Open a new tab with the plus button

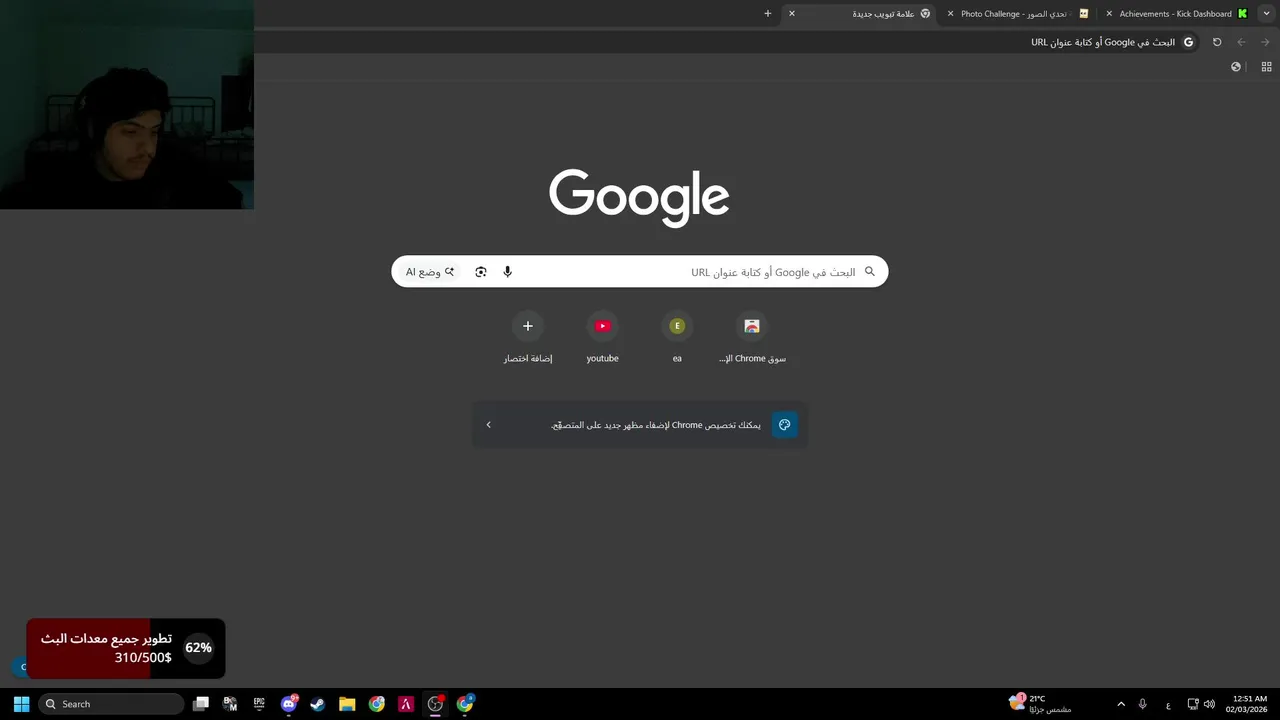pyautogui.click(x=768, y=14)
